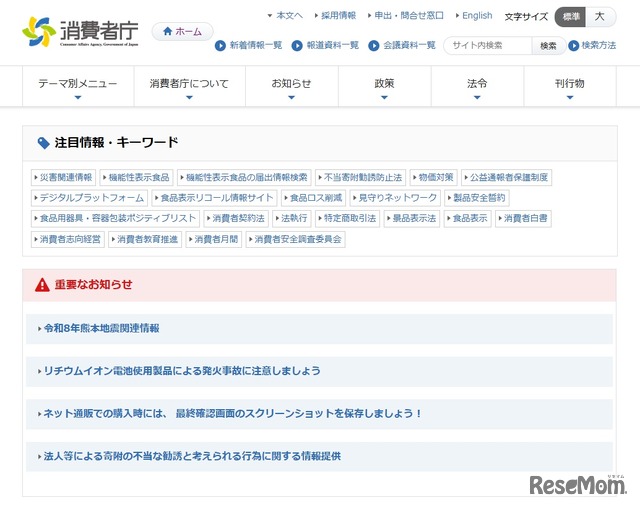This screenshot has width=640, height=508.
Task: Open 消費者教育推進 tag
Action: click(x=145, y=239)
